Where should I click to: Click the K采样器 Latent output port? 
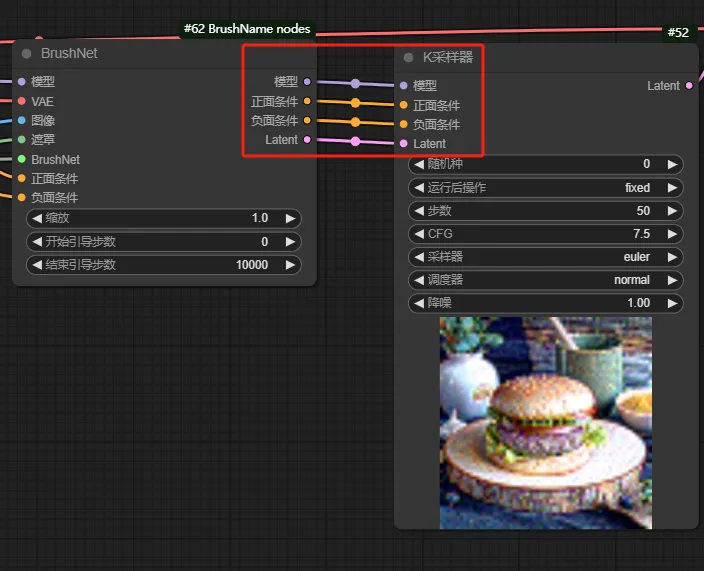pyautogui.click(x=689, y=85)
